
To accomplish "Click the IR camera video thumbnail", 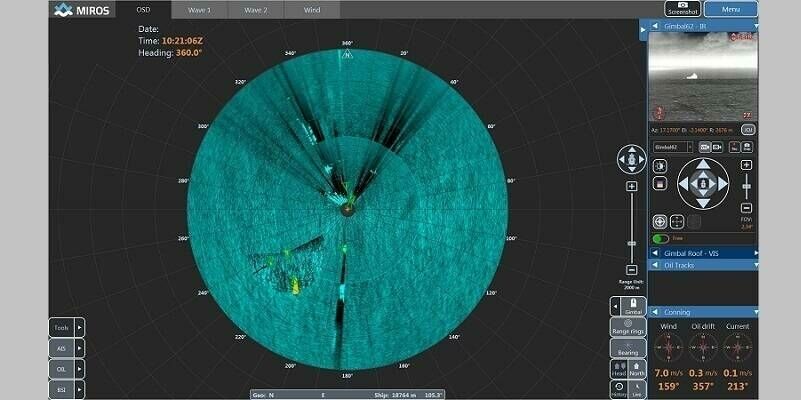I will [x=703, y=76].
